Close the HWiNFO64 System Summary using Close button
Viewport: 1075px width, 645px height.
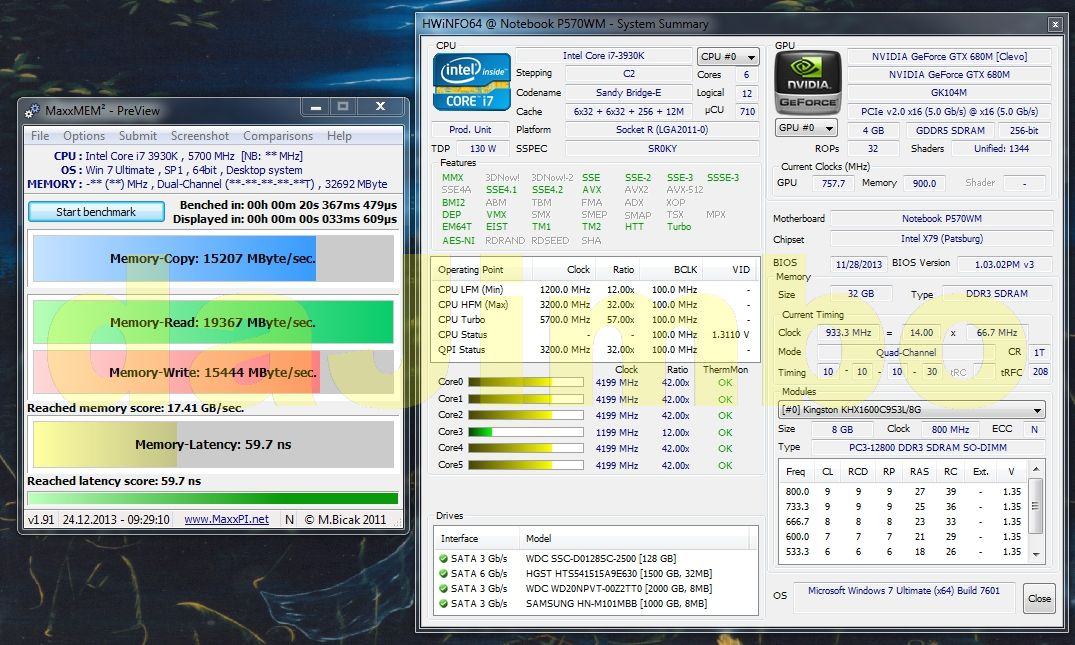pos(1039,598)
